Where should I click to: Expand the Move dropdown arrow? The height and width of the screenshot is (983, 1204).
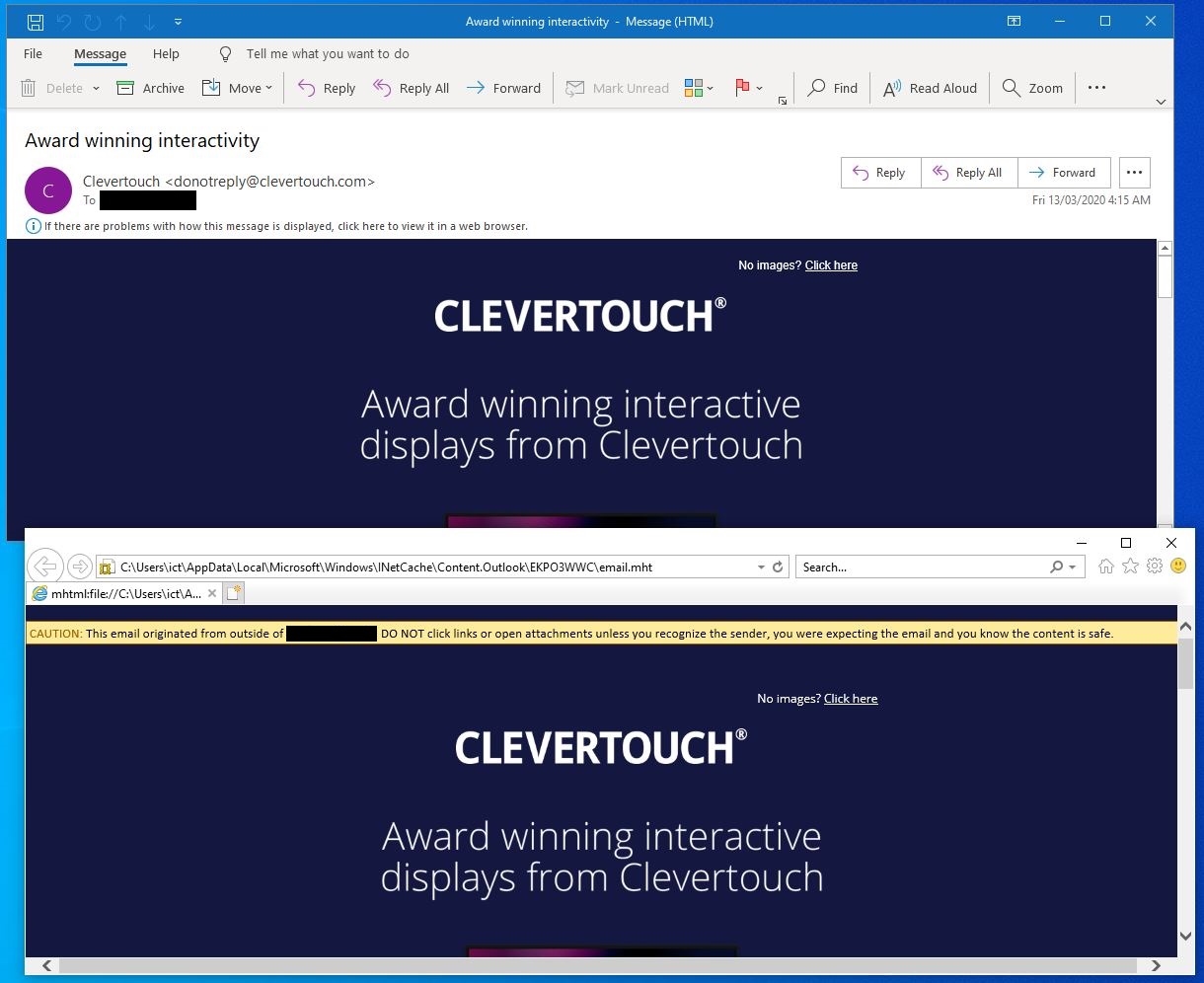pyautogui.click(x=268, y=89)
